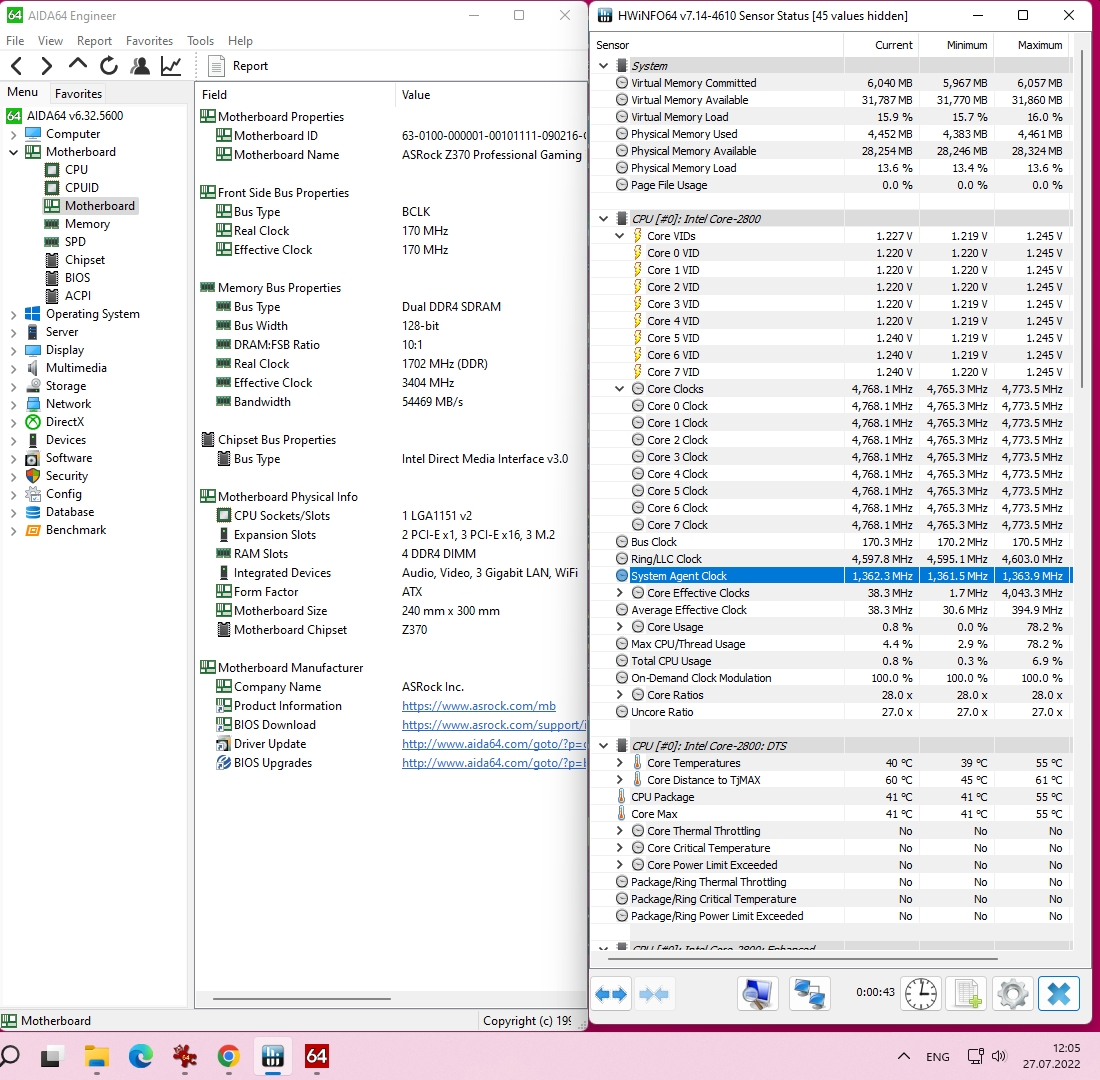Image resolution: width=1100 pixels, height=1080 pixels.
Task: Click HWiNFO shrink-layout arrows icon
Action: (654, 994)
